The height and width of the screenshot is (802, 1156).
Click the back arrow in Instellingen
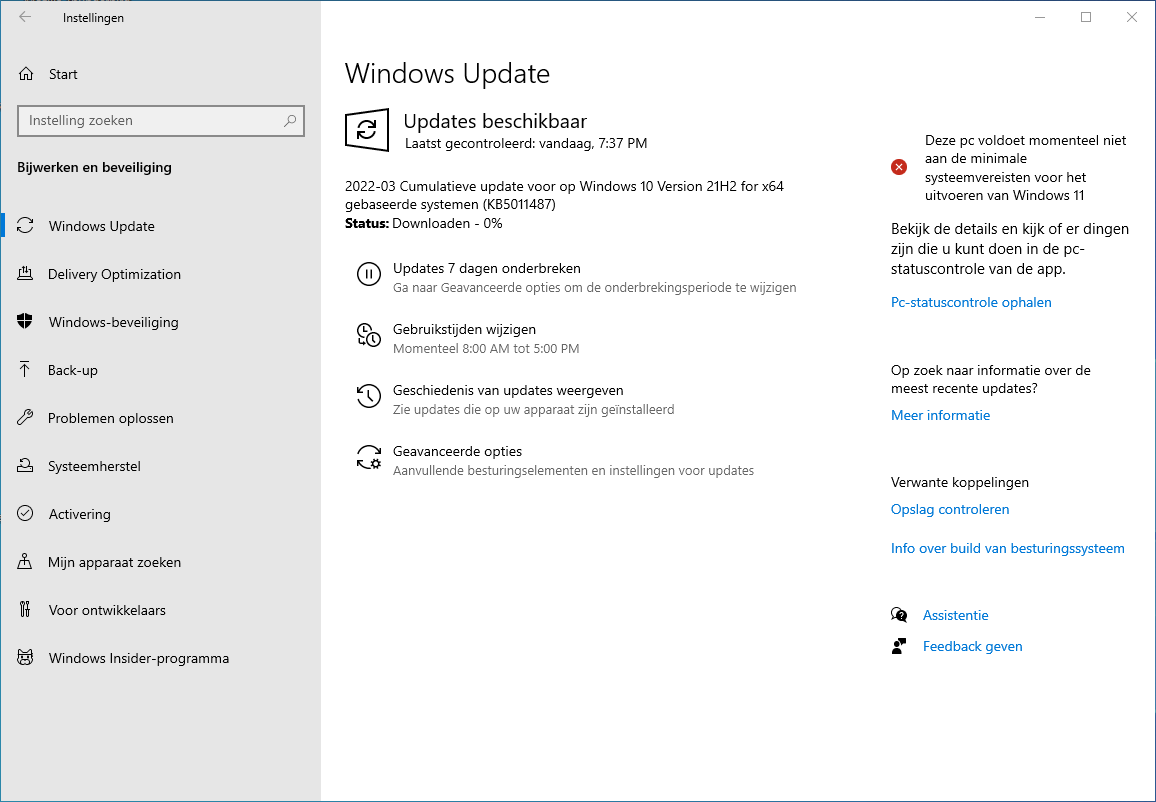click(25, 17)
